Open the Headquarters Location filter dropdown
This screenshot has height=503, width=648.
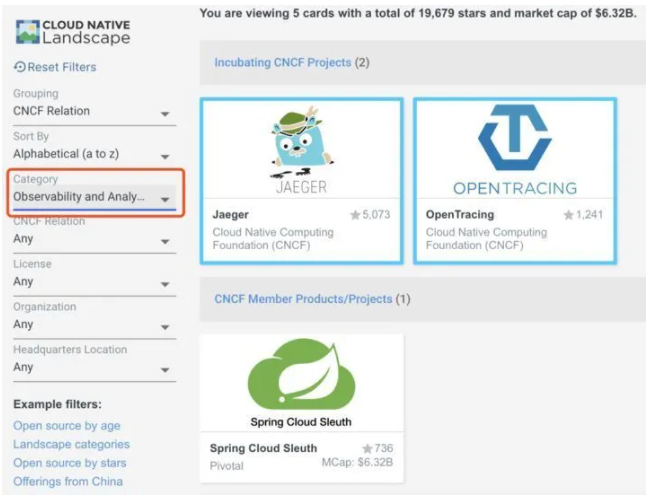(94, 368)
